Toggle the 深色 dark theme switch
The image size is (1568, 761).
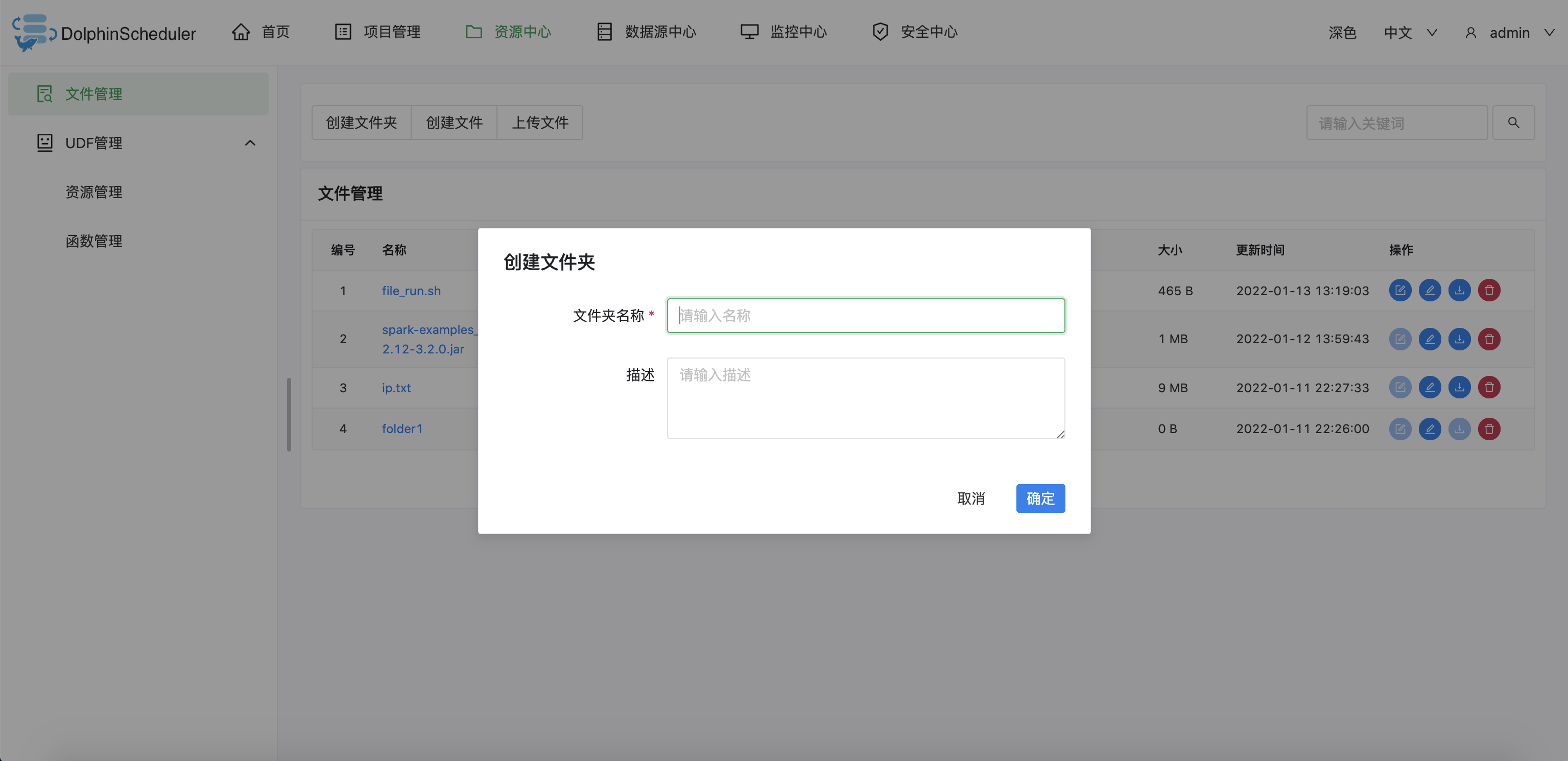pos(1342,33)
